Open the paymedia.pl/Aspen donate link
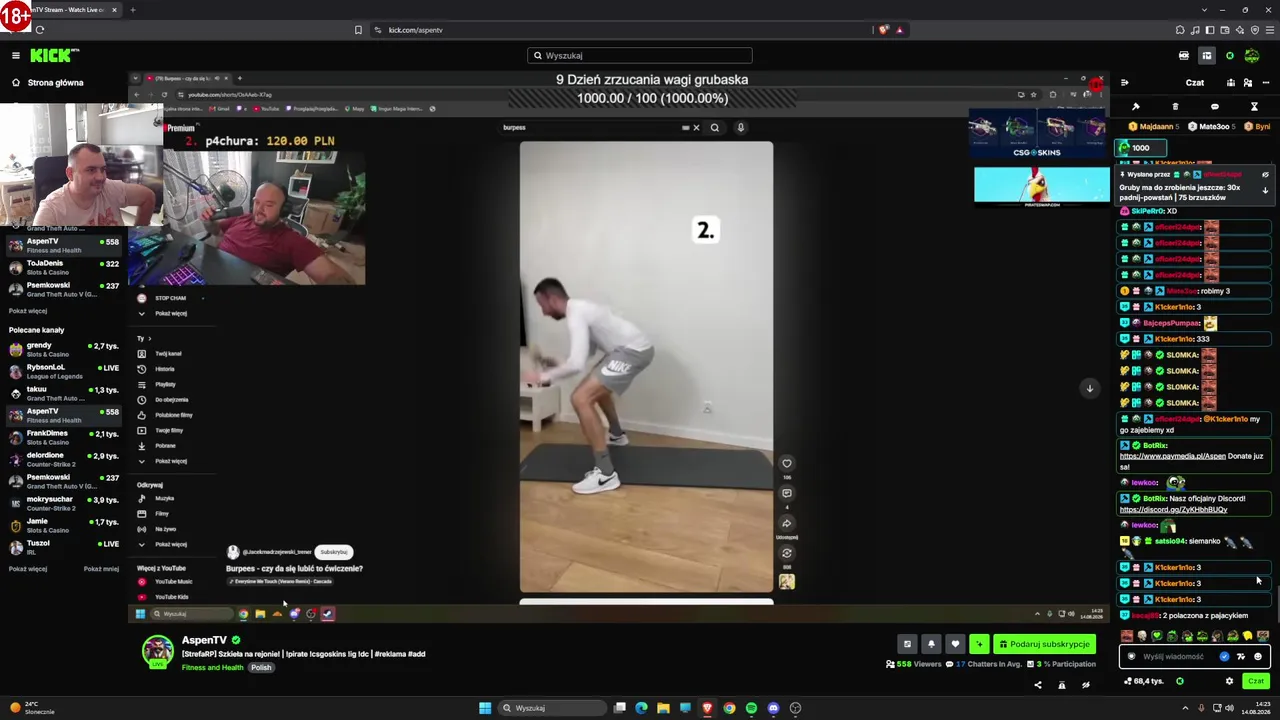The width and height of the screenshot is (1280, 720). tap(1172, 456)
